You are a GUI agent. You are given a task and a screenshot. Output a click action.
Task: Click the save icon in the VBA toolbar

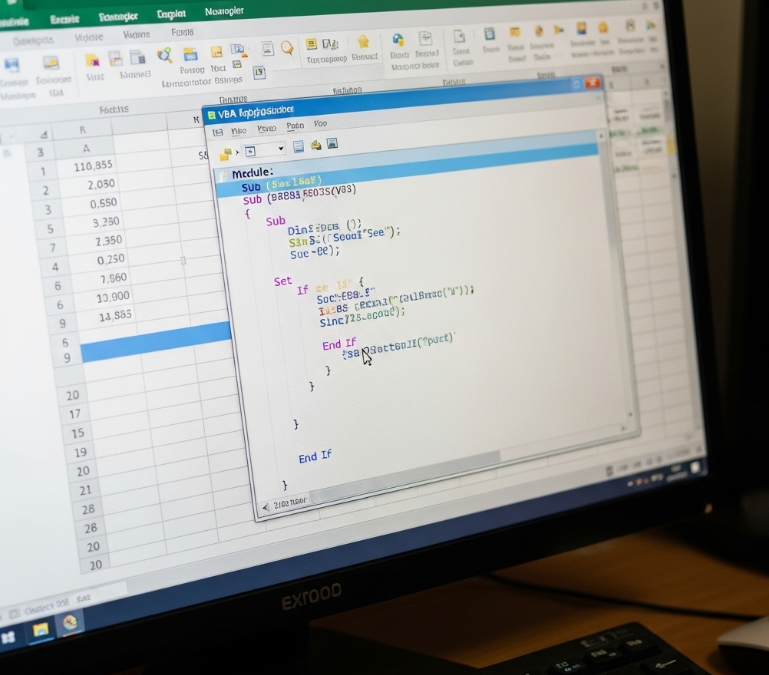[331, 145]
